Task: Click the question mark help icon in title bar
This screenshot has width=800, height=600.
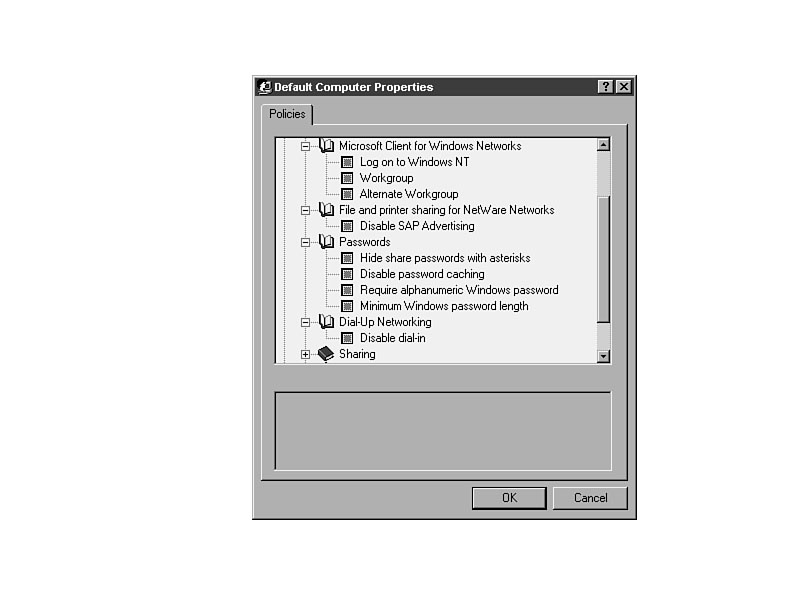Action: click(605, 87)
